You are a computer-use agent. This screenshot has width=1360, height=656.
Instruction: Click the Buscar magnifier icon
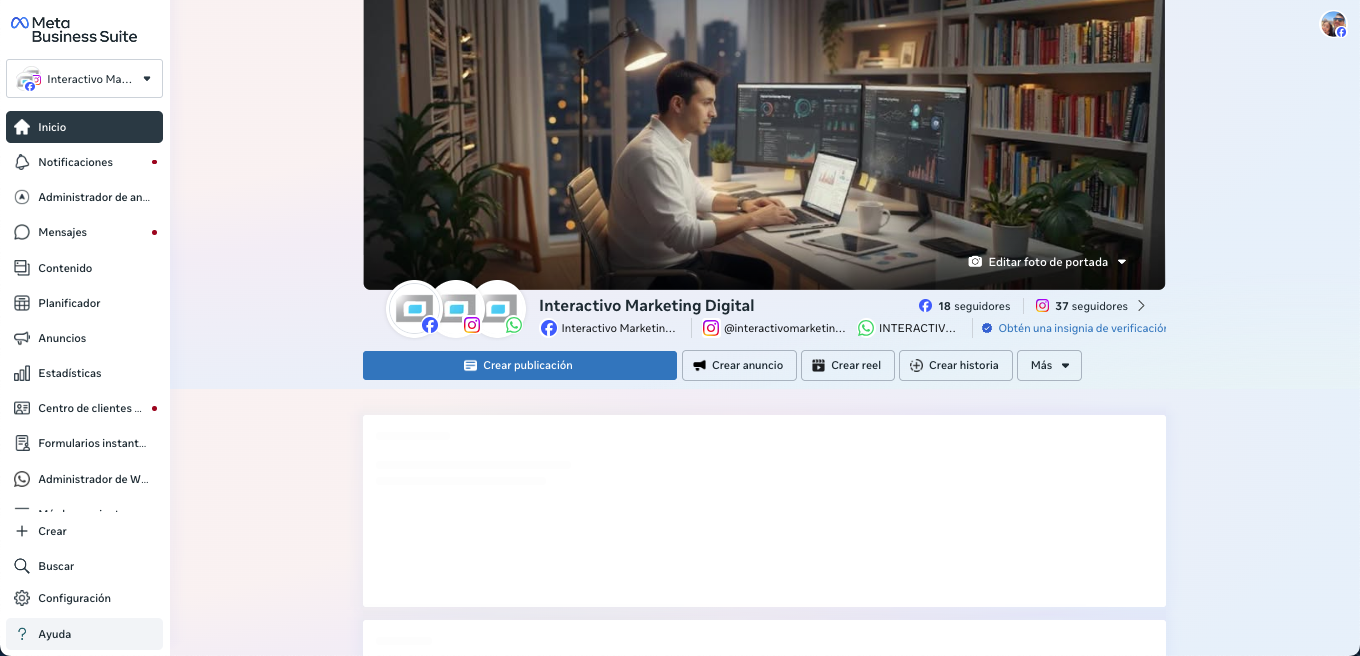[x=22, y=566]
